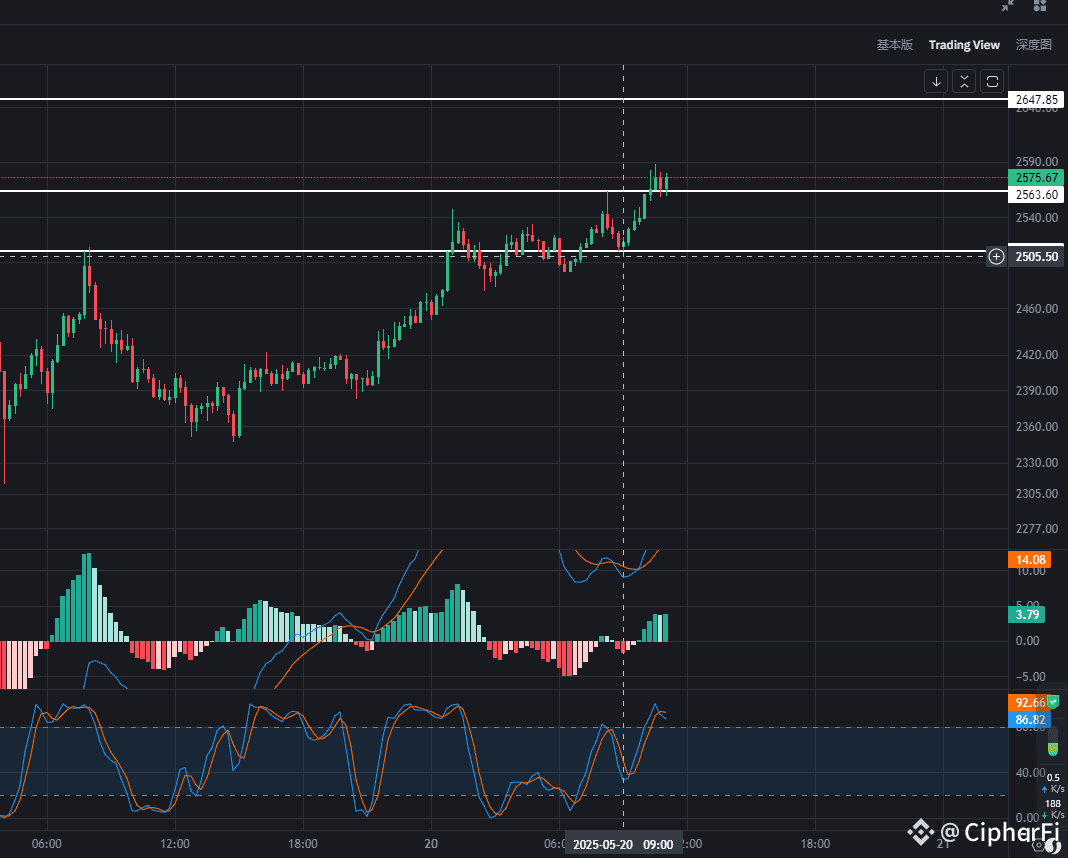Click the collapse panes chevrons button
This screenshot has height=858, width=1068.
[964, 82]
